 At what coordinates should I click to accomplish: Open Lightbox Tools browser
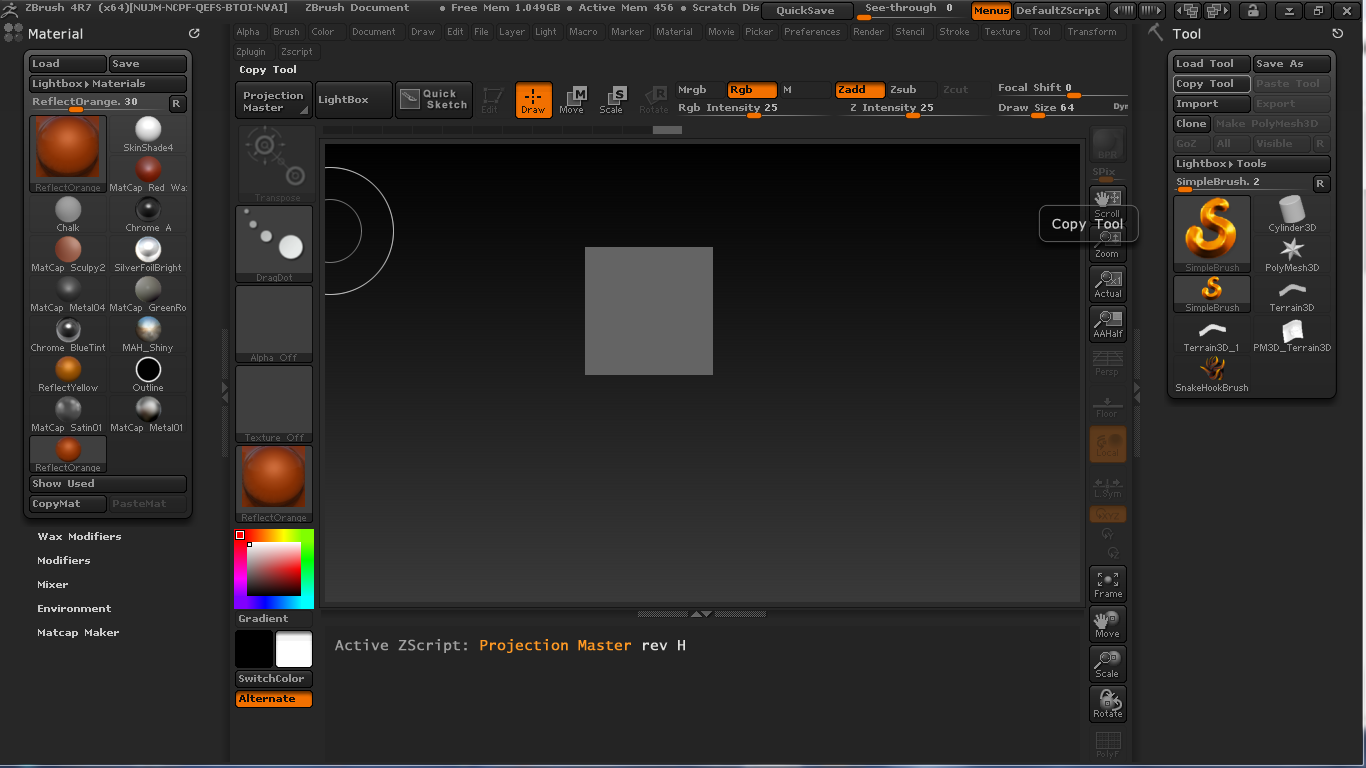pos(1252,164)
